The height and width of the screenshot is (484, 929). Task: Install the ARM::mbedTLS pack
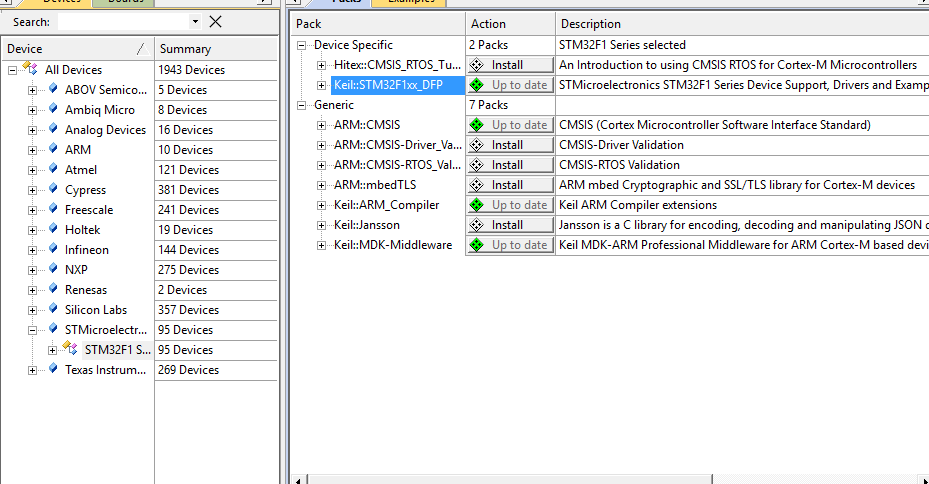(511, 185)
